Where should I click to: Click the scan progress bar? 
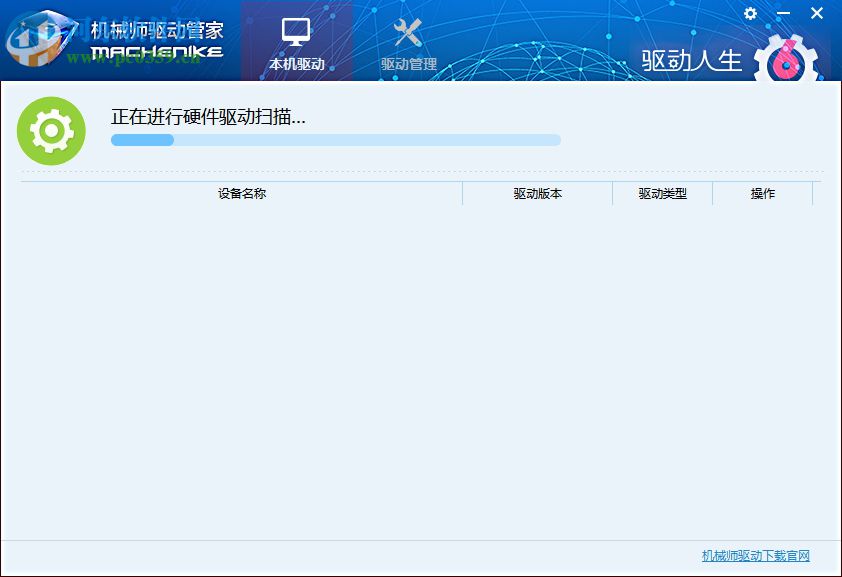coord(335,140)
